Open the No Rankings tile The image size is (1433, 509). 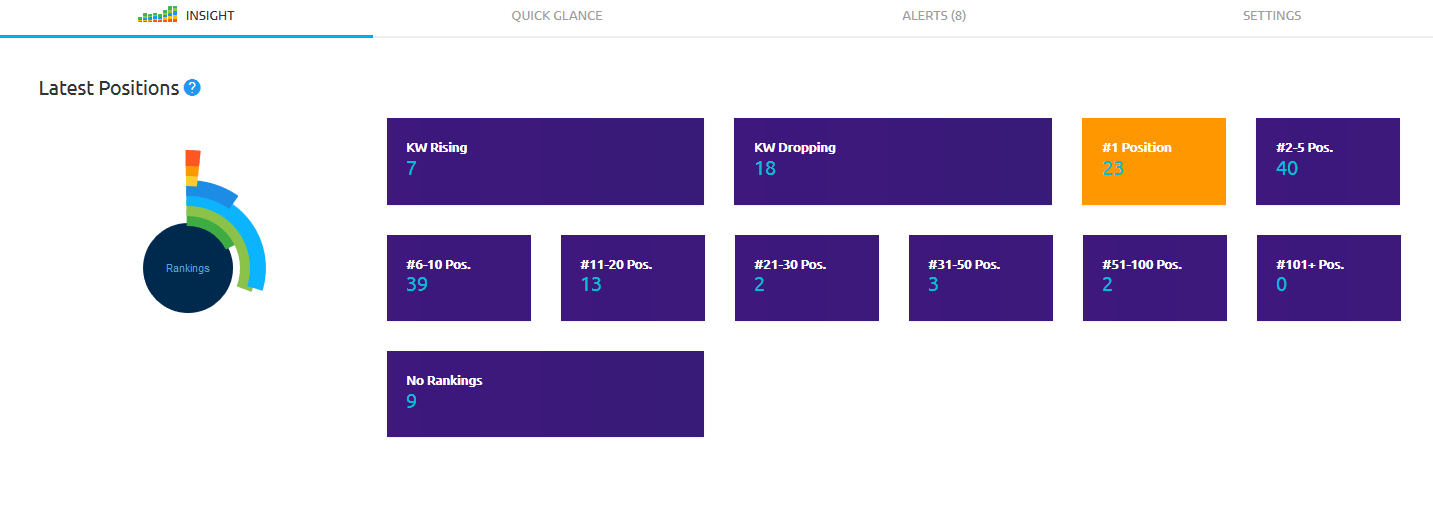tap(545, 394)
